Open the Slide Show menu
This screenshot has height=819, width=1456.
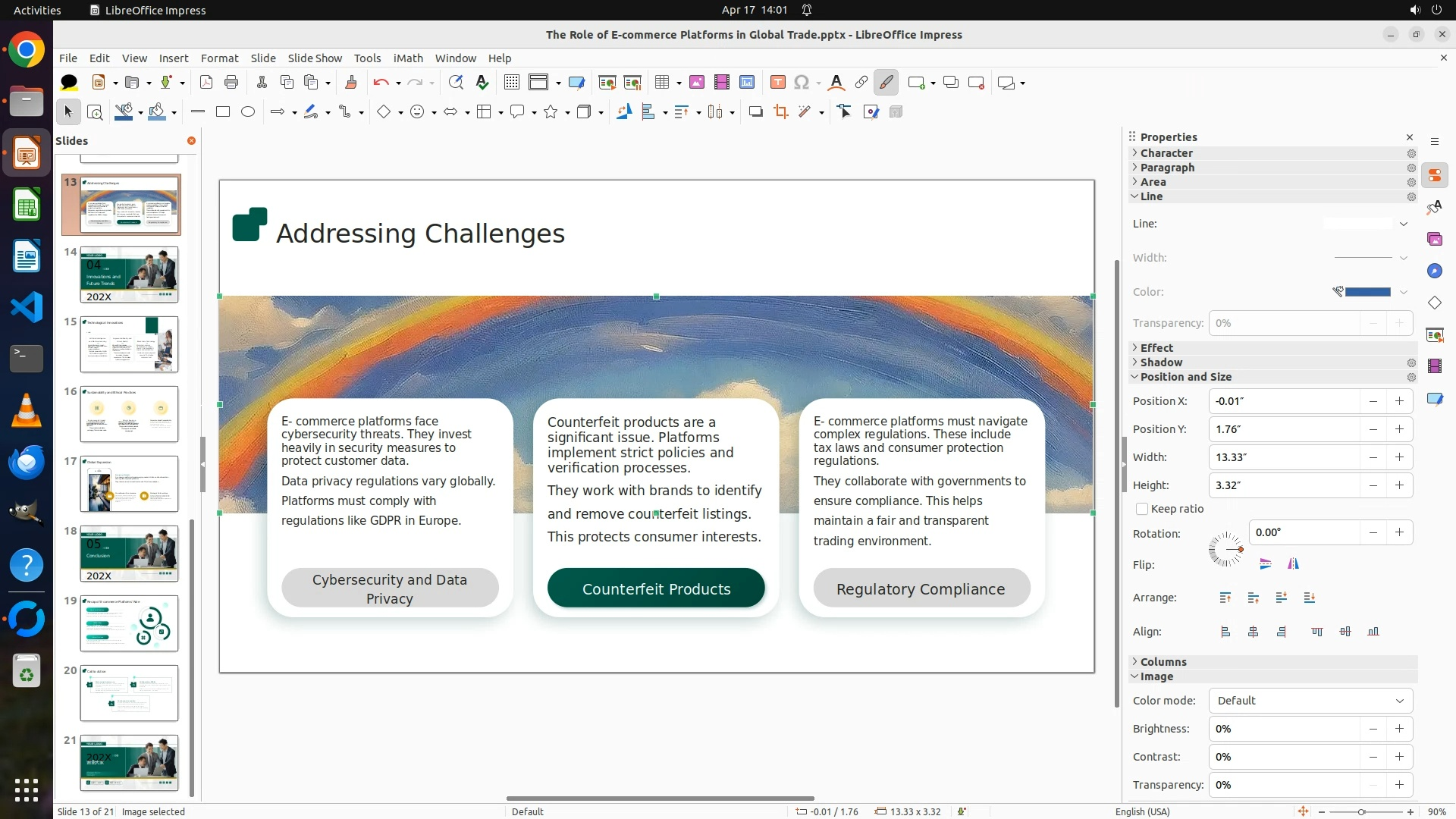click(315, 58)
